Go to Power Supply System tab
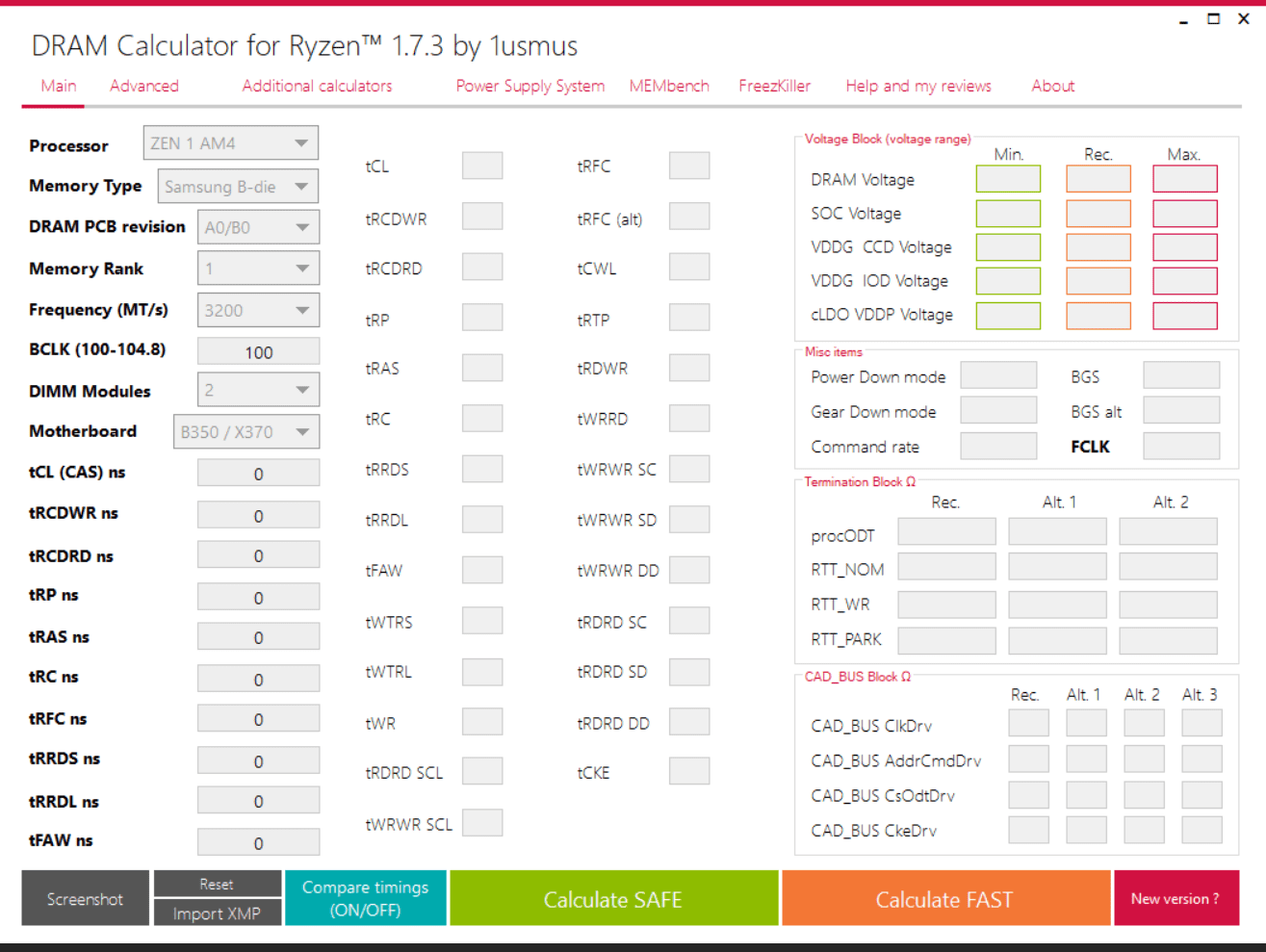 click(530, 86)
